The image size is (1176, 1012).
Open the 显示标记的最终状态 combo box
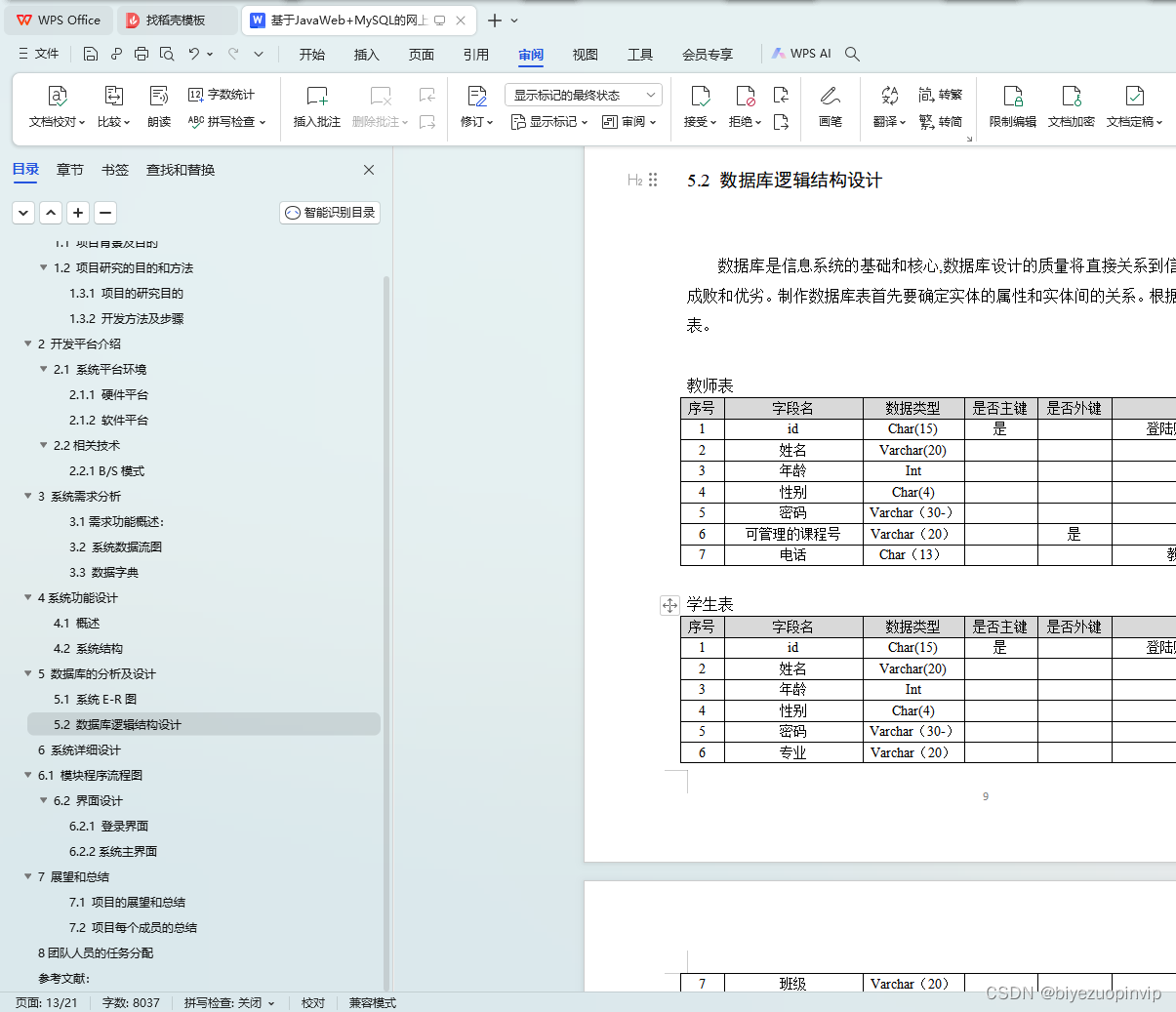click(584, 95)
